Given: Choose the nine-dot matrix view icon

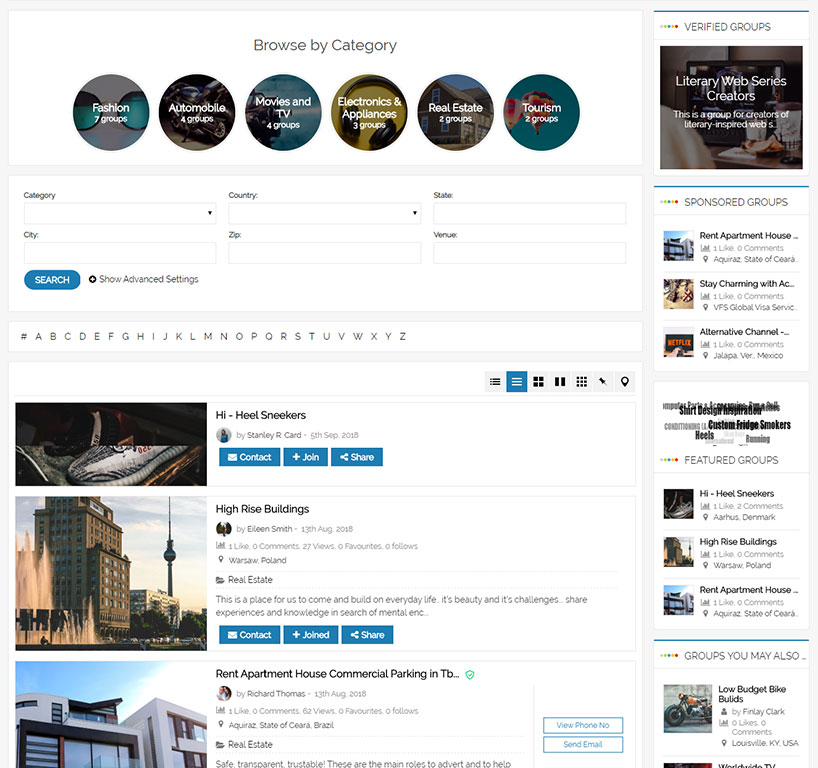Looking at the screenshot, I should point(582,382).
